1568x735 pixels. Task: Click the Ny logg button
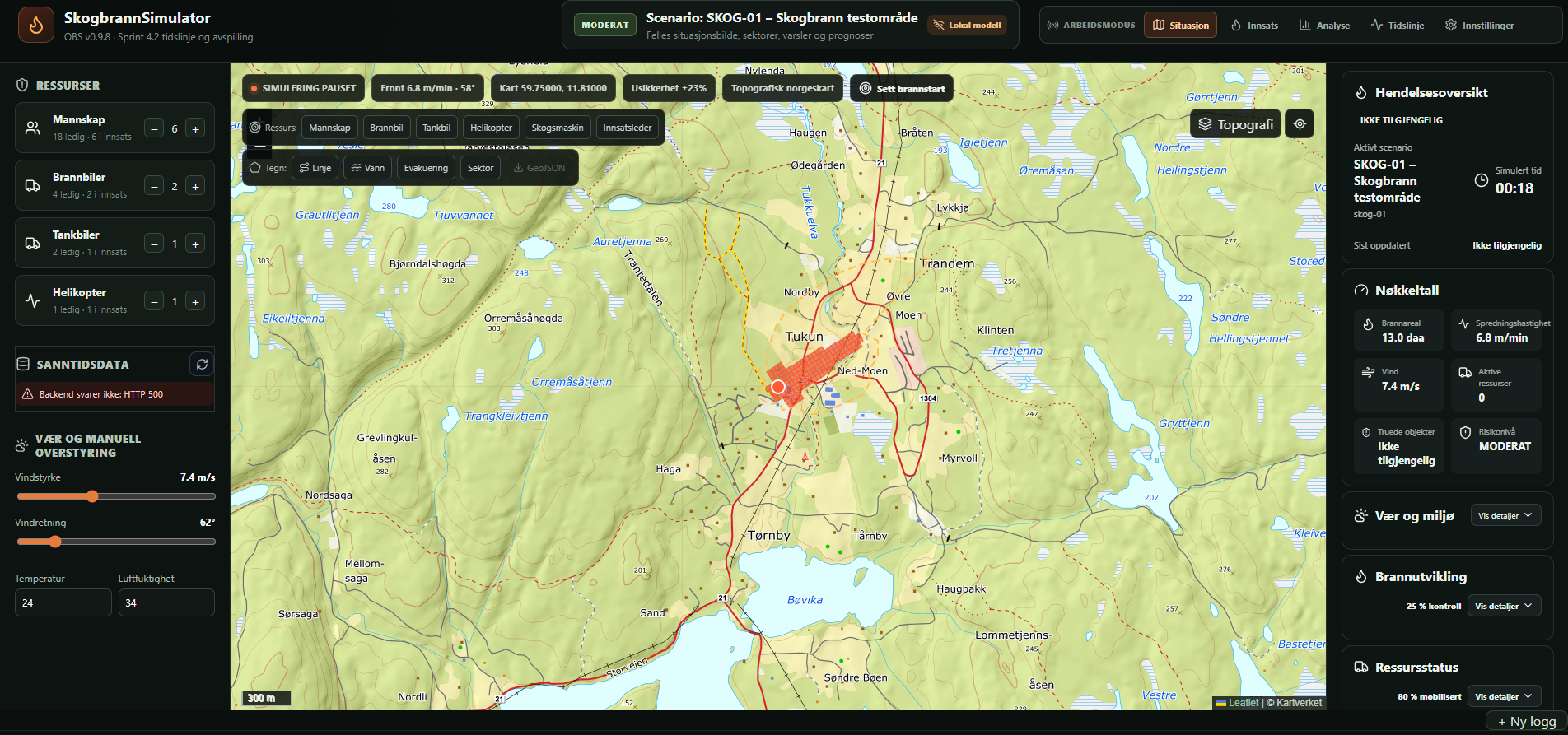pos(1527,722)
